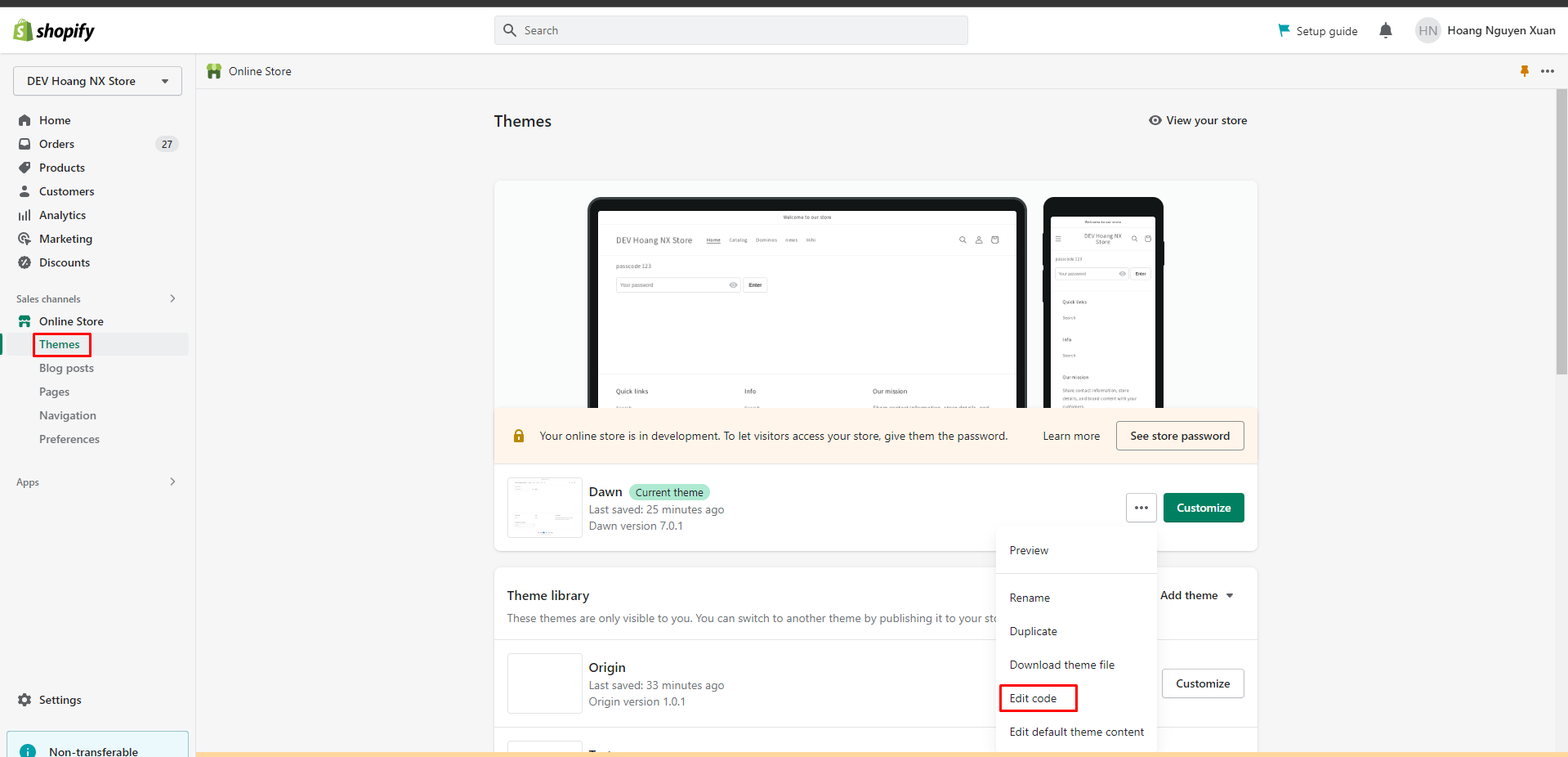The width and height of the screenshot is (1568, 757).
Task: Click the Products tag icon
Action: point(25,168)
